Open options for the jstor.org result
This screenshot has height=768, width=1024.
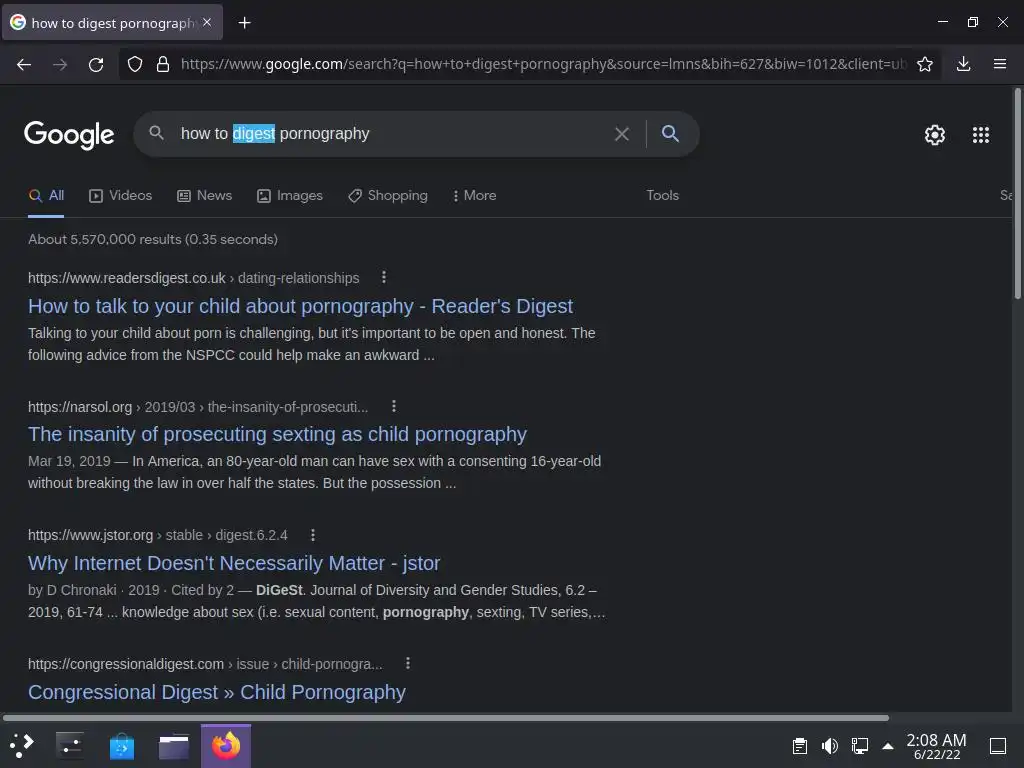click(313, 535)
